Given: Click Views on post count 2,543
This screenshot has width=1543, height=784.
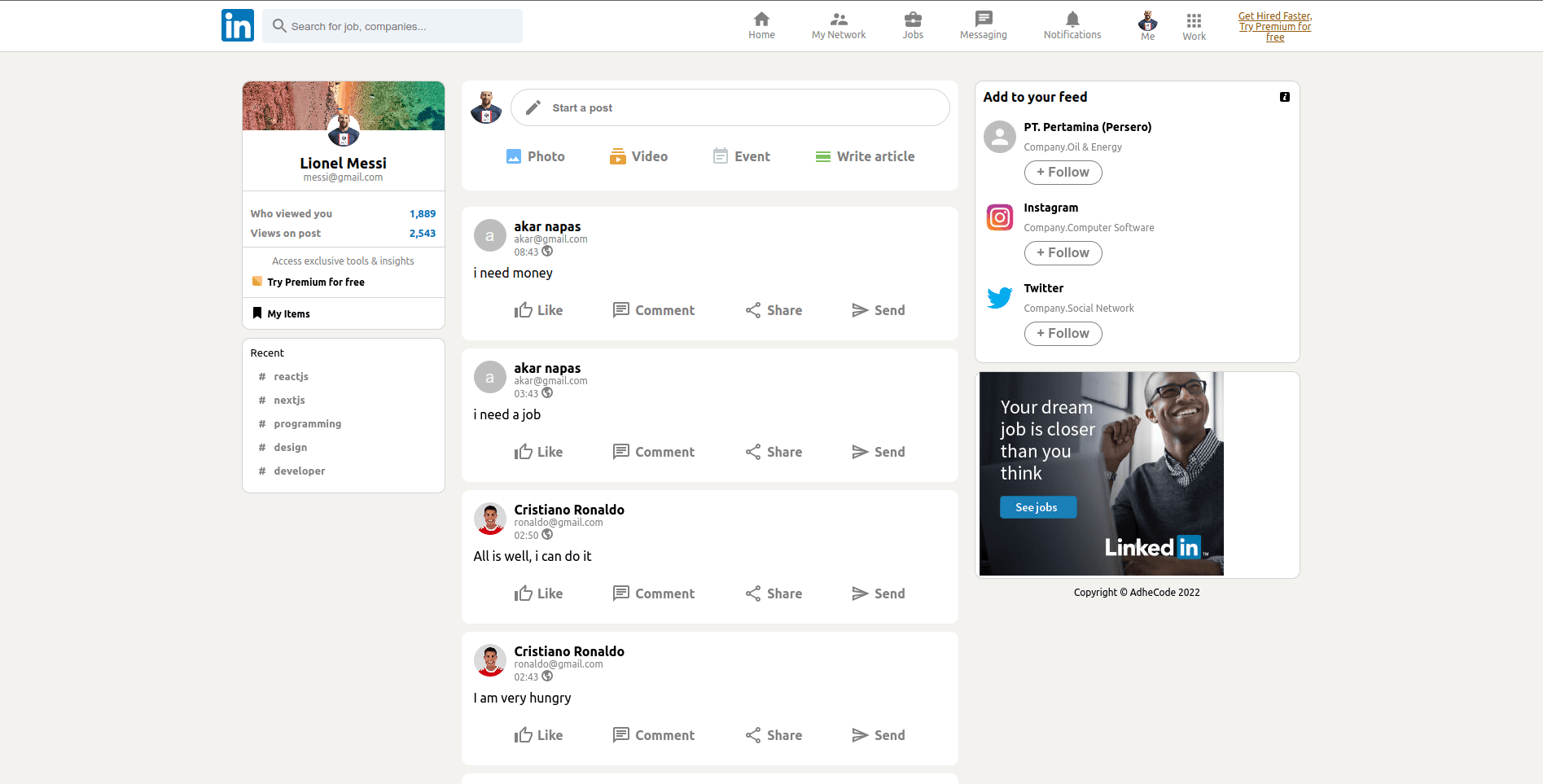Looking at the screenshot, I should point(423,233).
